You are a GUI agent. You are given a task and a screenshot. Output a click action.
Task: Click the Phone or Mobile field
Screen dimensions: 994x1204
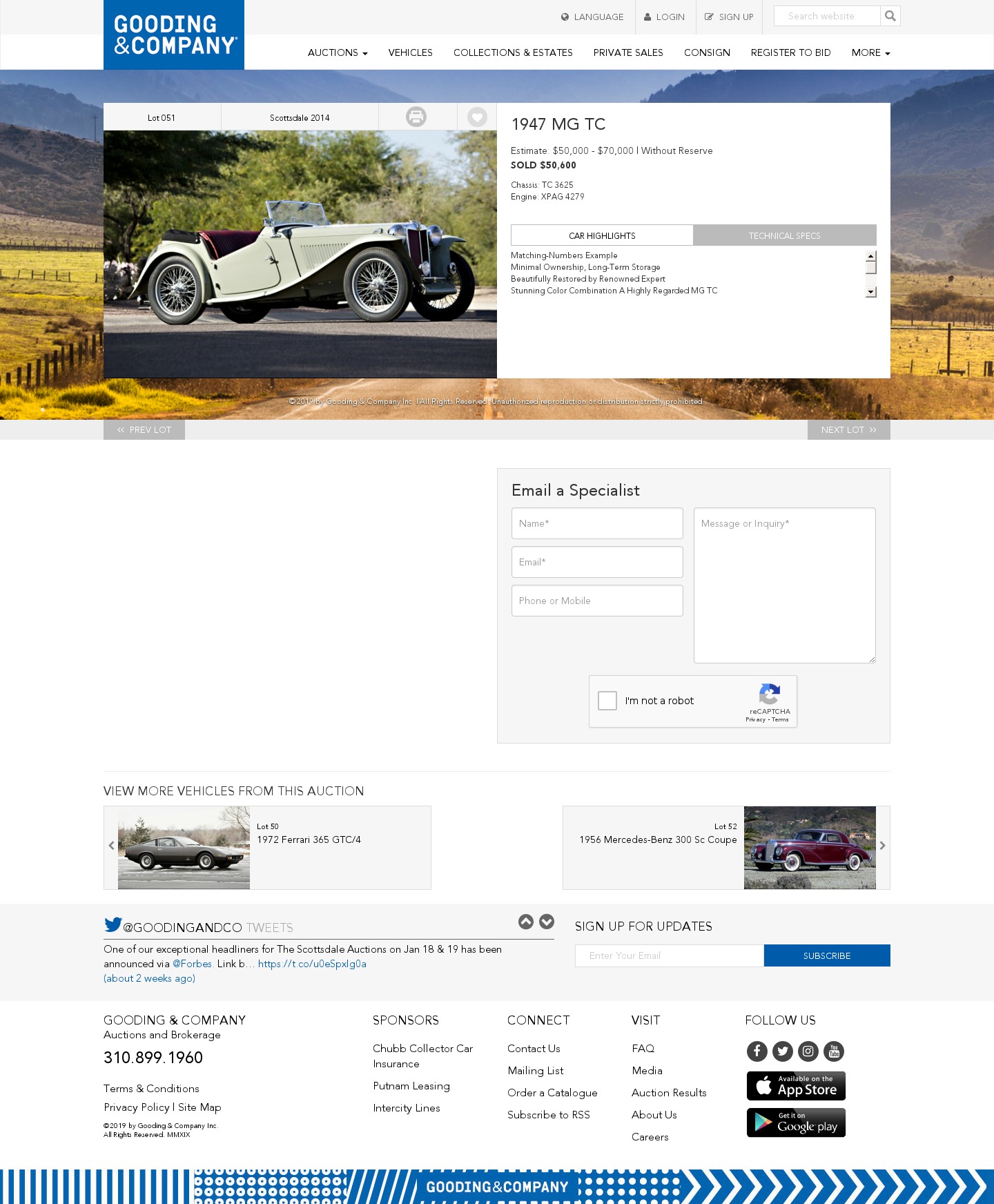pyautogui.click(x=597, y=601)
